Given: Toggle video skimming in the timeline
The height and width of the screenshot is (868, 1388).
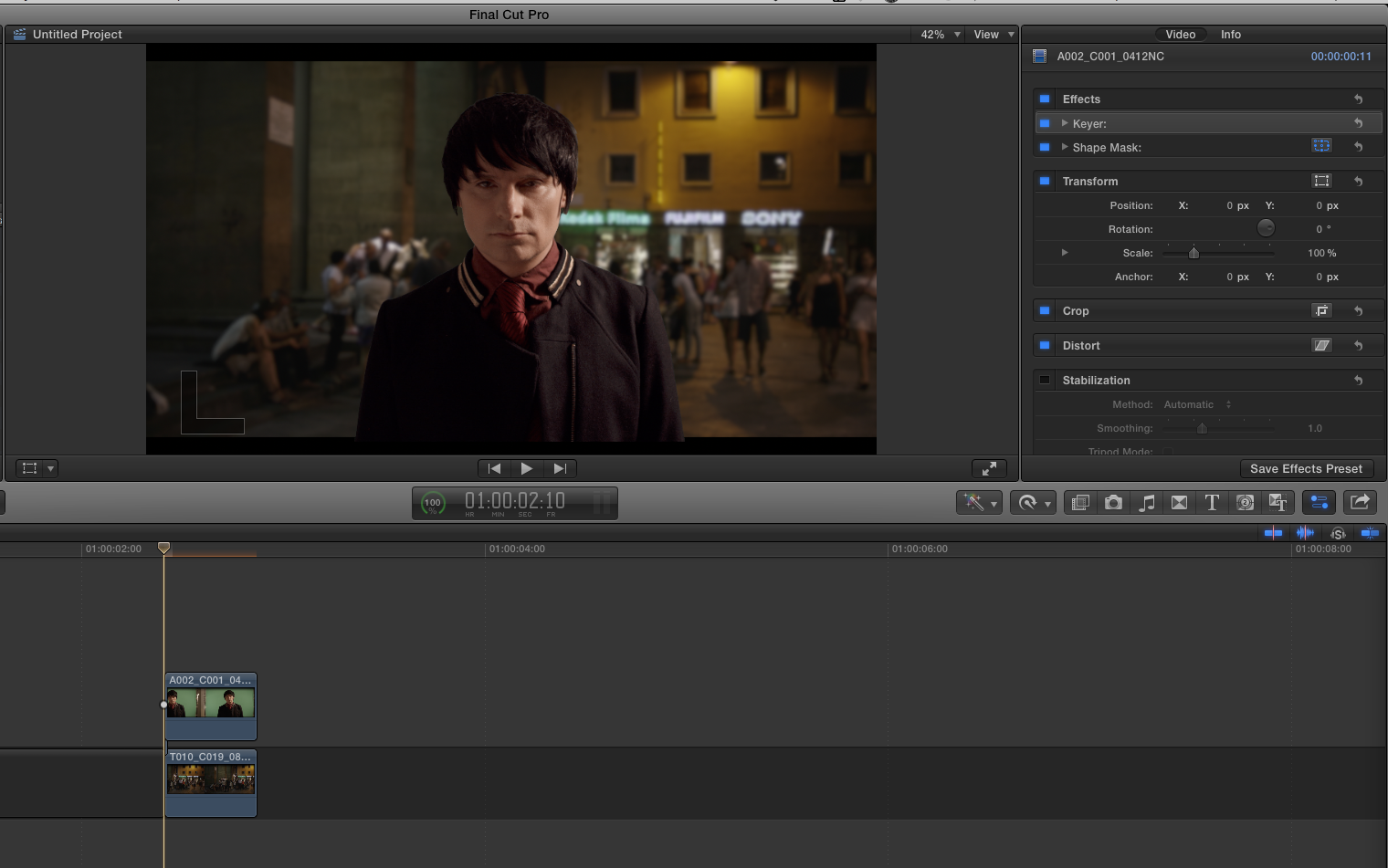Looking at the screenshot, I should (x=1273, y=533).
